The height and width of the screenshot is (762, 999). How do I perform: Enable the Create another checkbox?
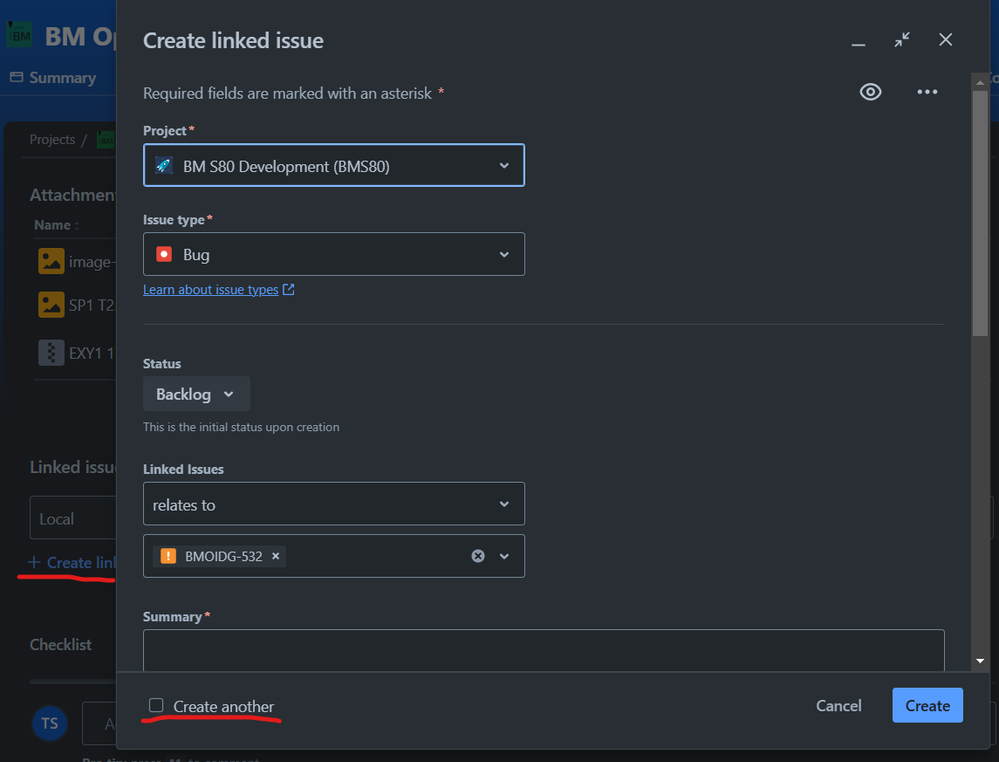pos(156,704)
